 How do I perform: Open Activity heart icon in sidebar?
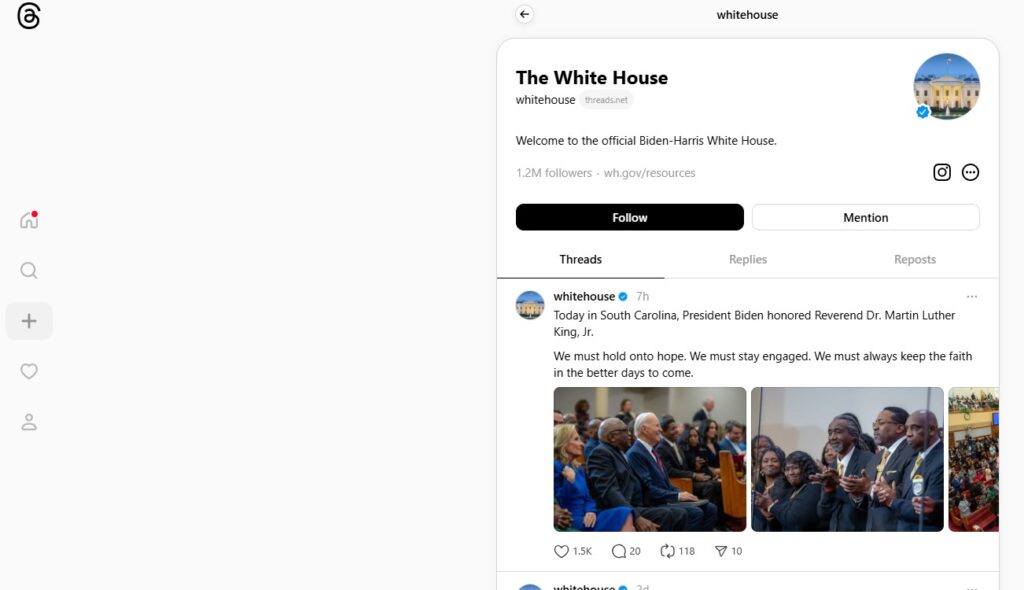29,371
